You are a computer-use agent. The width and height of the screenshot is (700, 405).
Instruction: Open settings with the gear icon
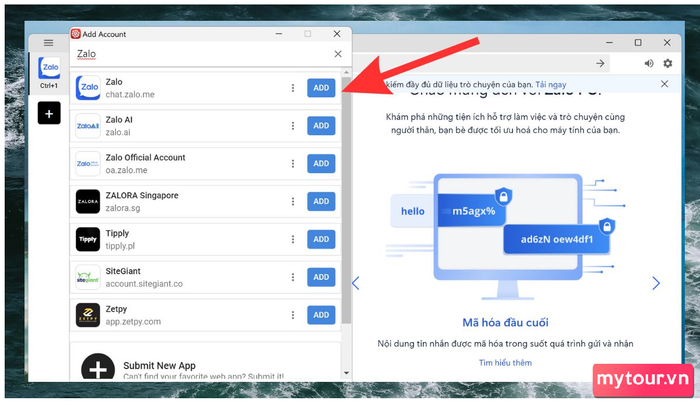(x=668, y=63)
